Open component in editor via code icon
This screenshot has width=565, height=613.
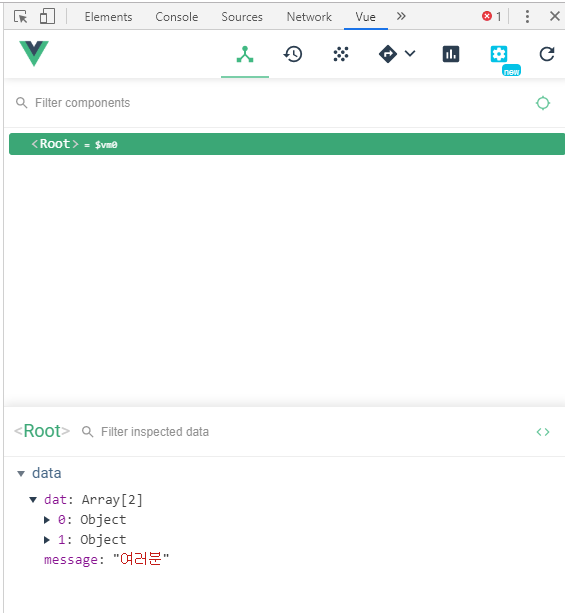point(543,432)
